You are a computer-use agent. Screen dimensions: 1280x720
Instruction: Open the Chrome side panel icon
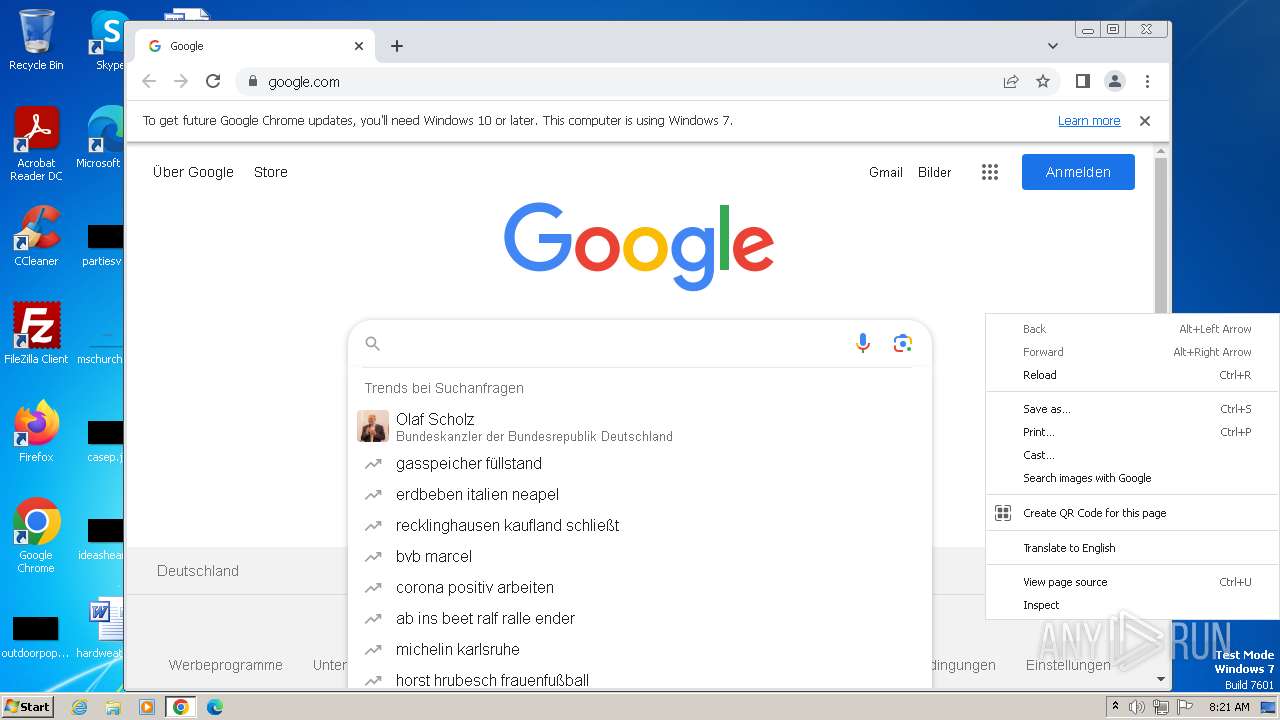[x=1083, y=81]
